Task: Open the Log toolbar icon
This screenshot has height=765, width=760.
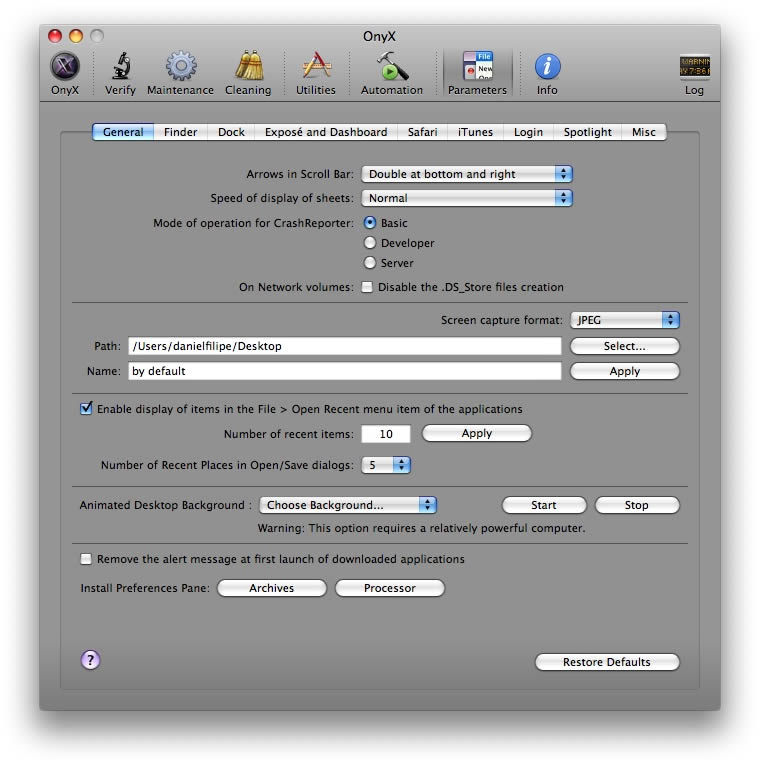Action: (694, 73)
